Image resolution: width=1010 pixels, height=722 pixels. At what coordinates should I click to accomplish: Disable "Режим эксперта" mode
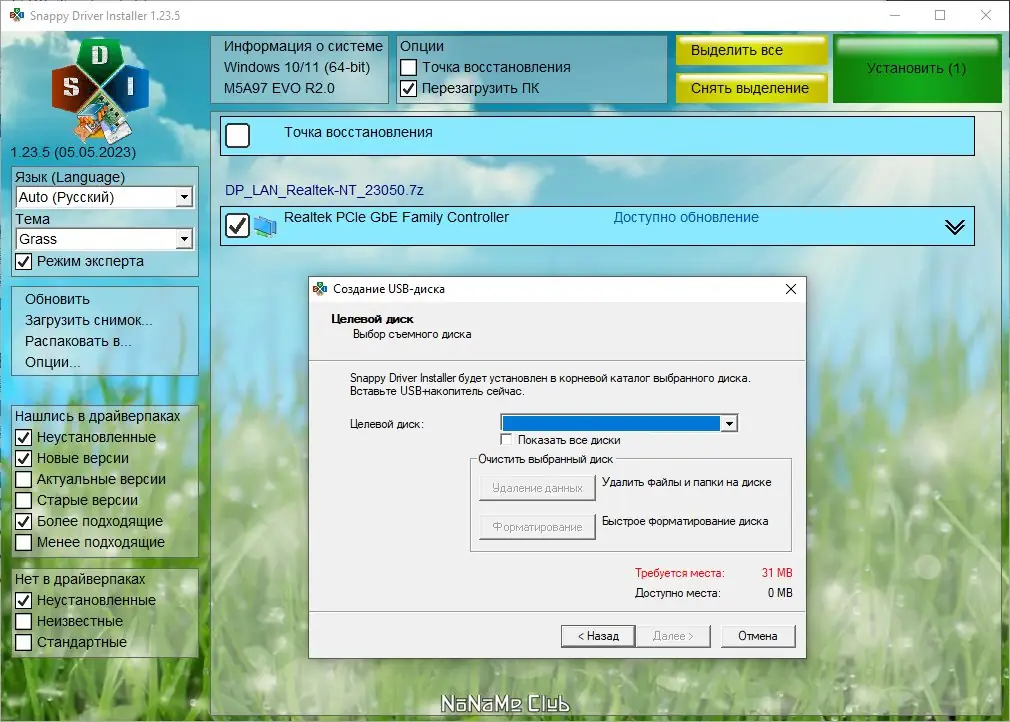[x=21, y=261]
